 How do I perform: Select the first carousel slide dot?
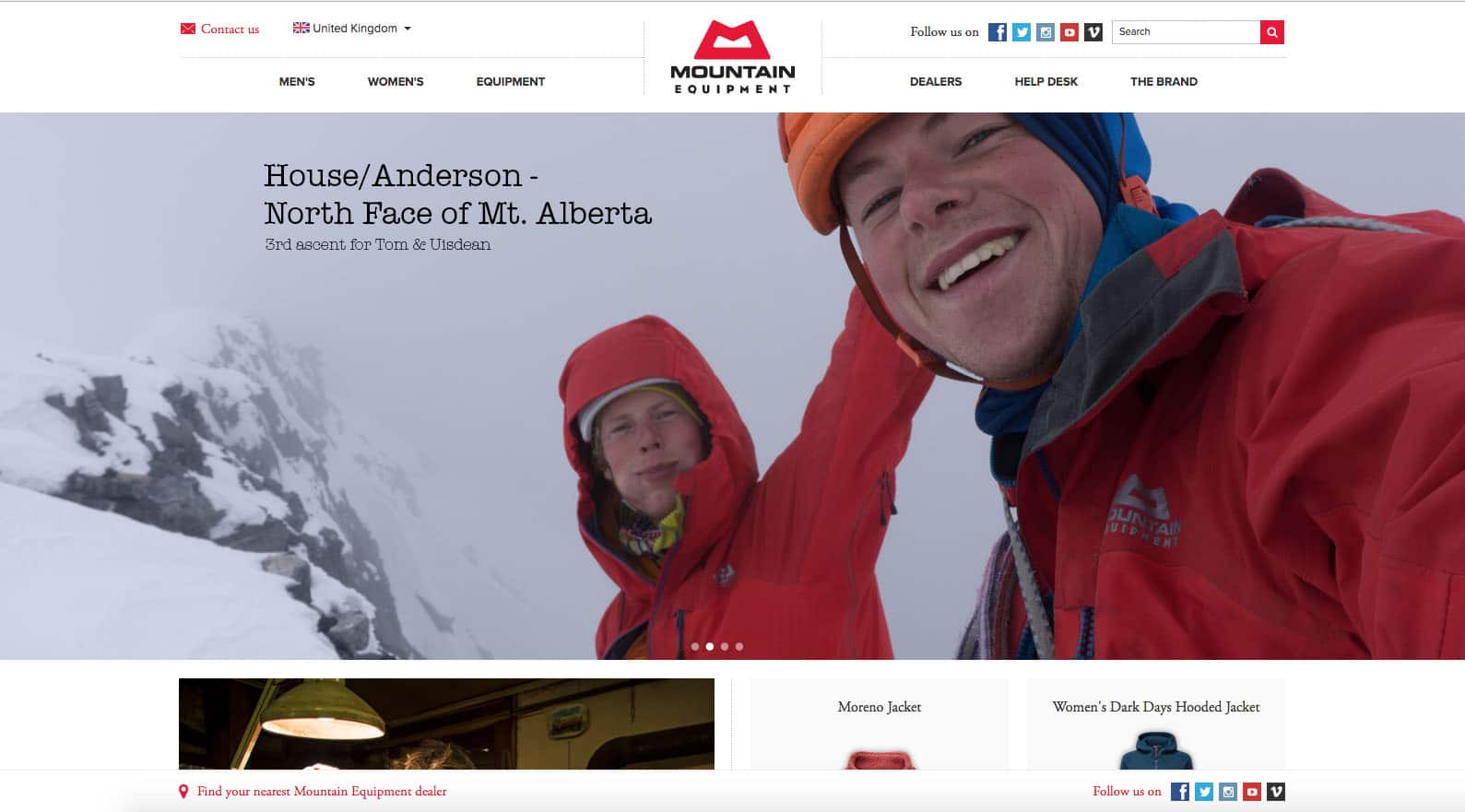click(x=695, y=647)
